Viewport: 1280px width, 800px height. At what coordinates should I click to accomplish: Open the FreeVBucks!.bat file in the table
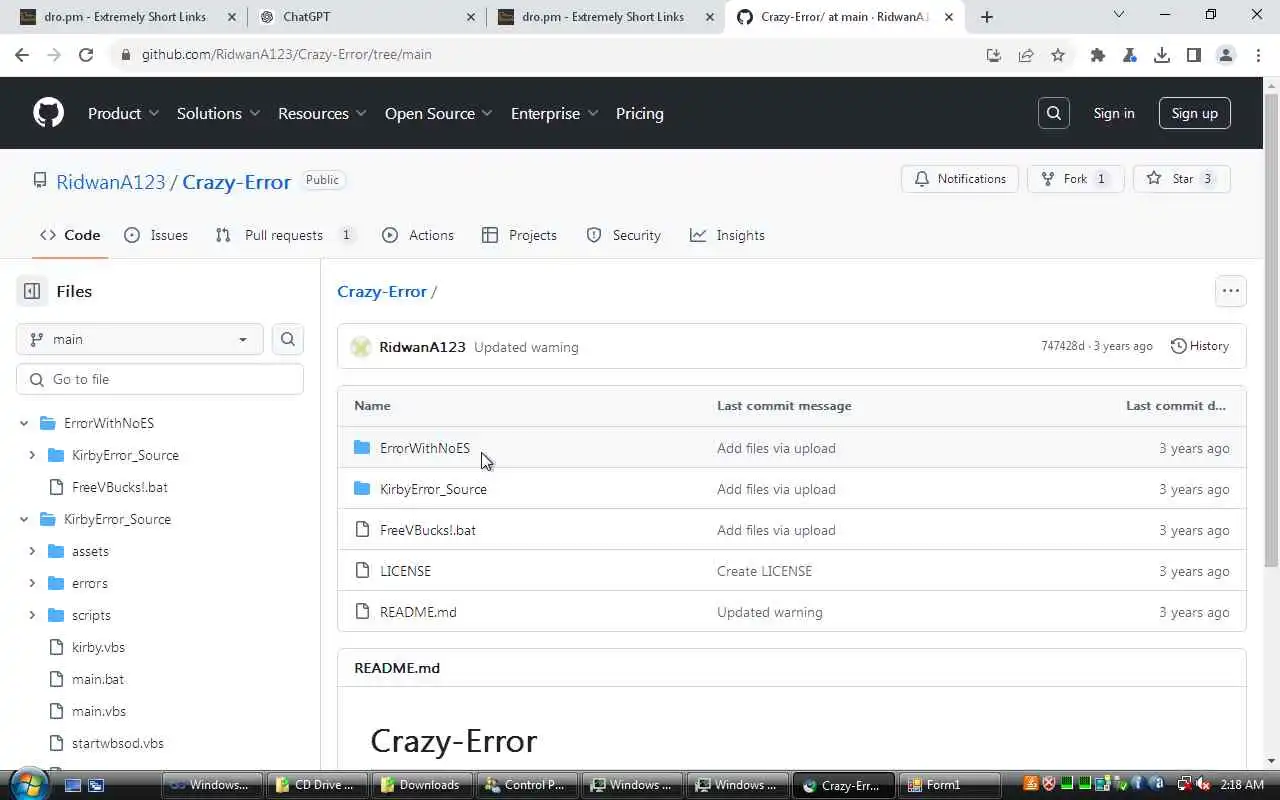click(428, 530)
